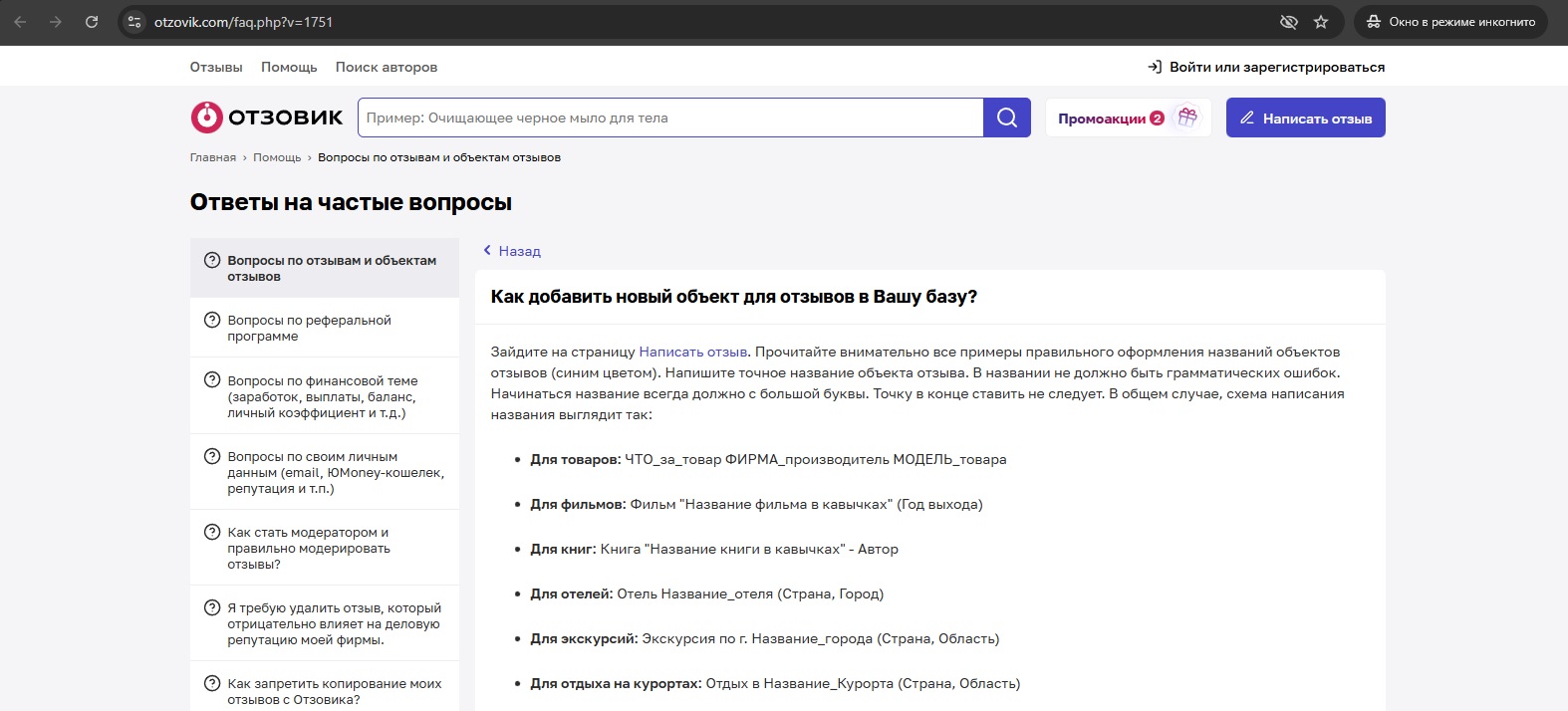Reload the page in browser
Viewport: 1568px width, 711px height.
92,22
